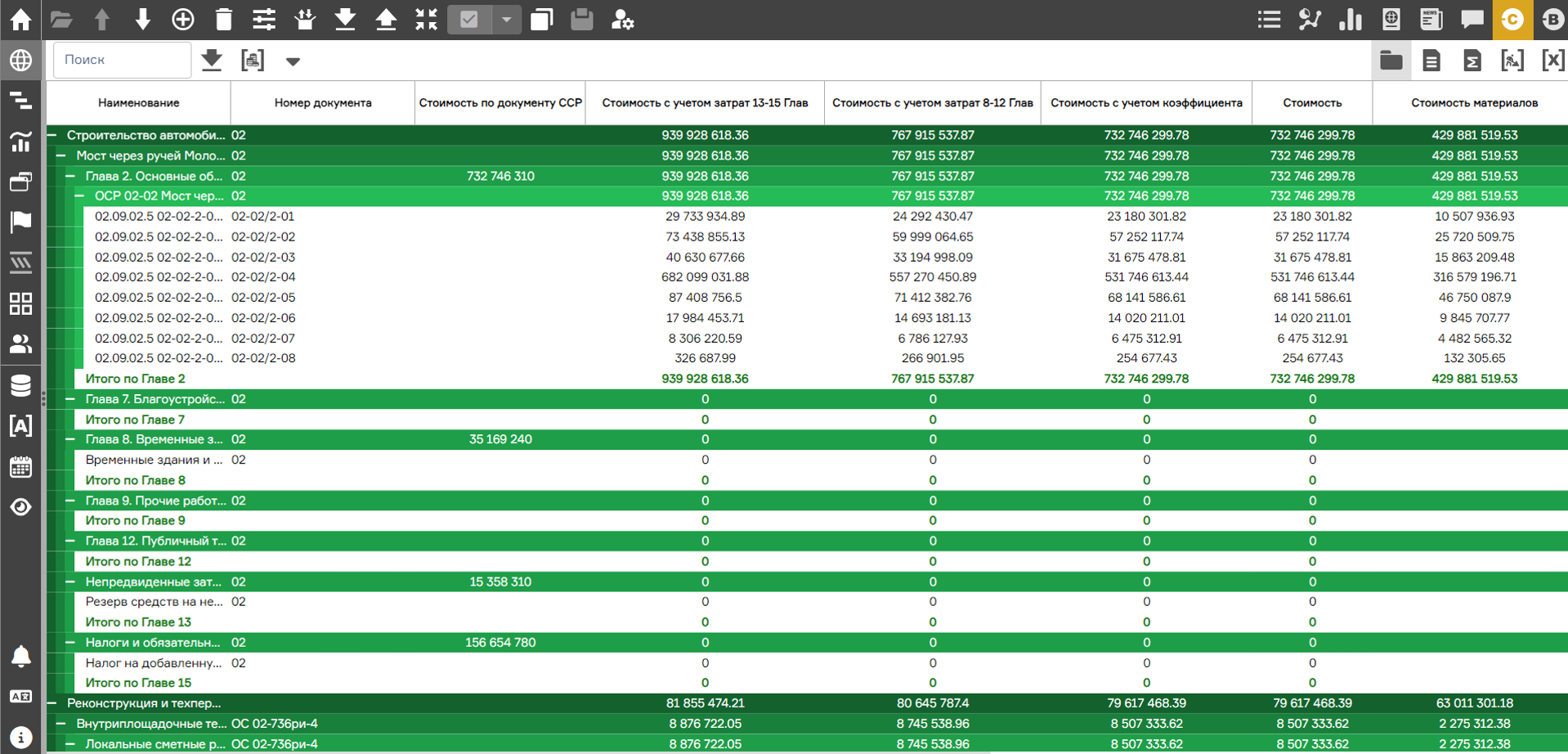Image resolution: width=1568 pixels, height=754 pixels.
Task: Open the passport globe document icon
Action: [1391, 20]
